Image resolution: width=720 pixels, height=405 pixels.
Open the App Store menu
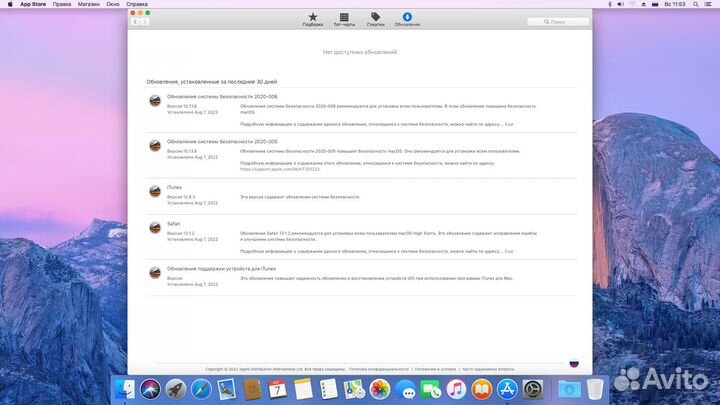pyautogui.click(x=33, y=4)
